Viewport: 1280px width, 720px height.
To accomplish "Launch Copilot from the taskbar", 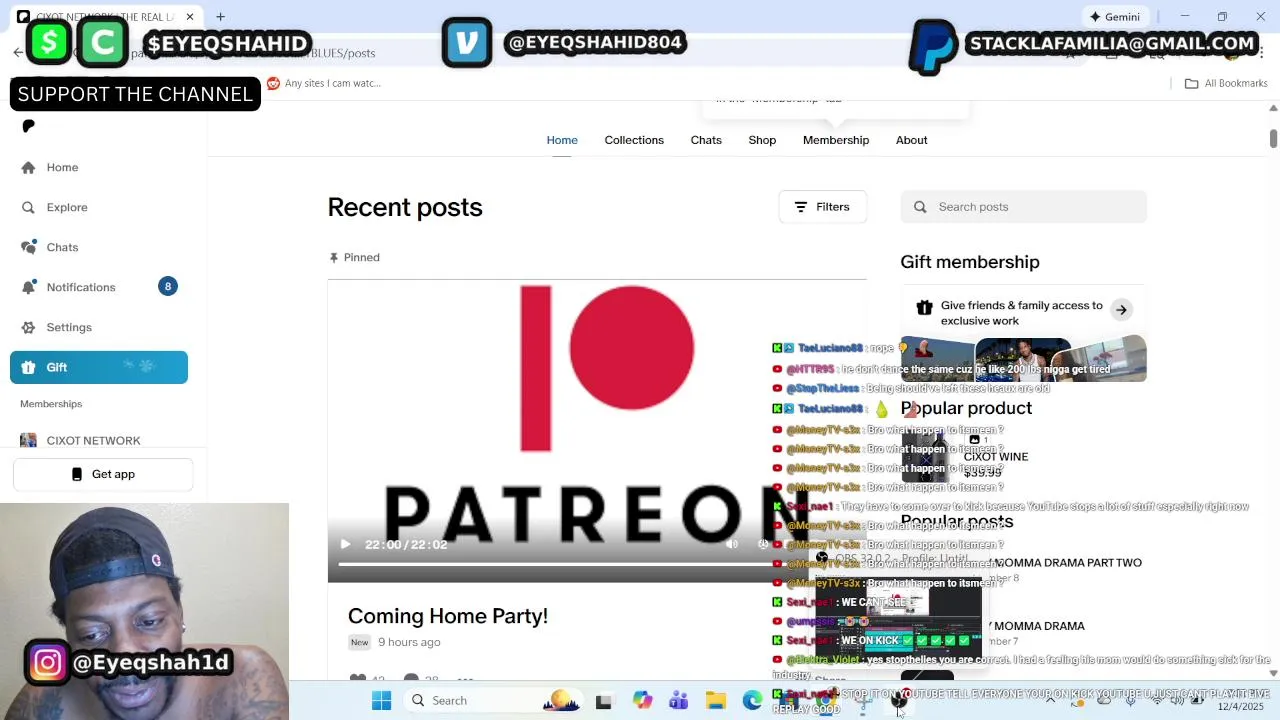I will (x=642, y=701).
